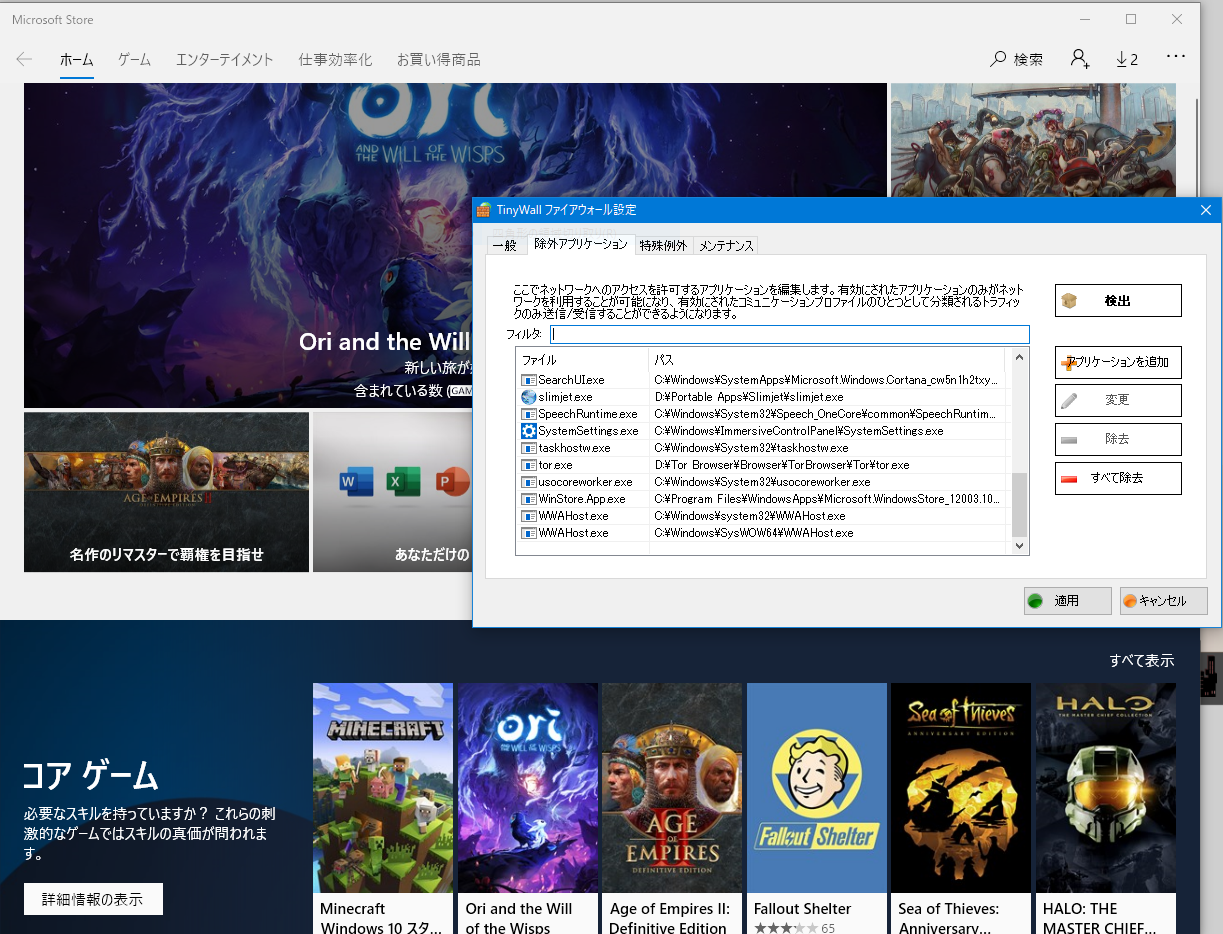The height and width of the screenshot is (934, 1223).
Task: Switch to the 特殊例外 tab
Action: 663,245
